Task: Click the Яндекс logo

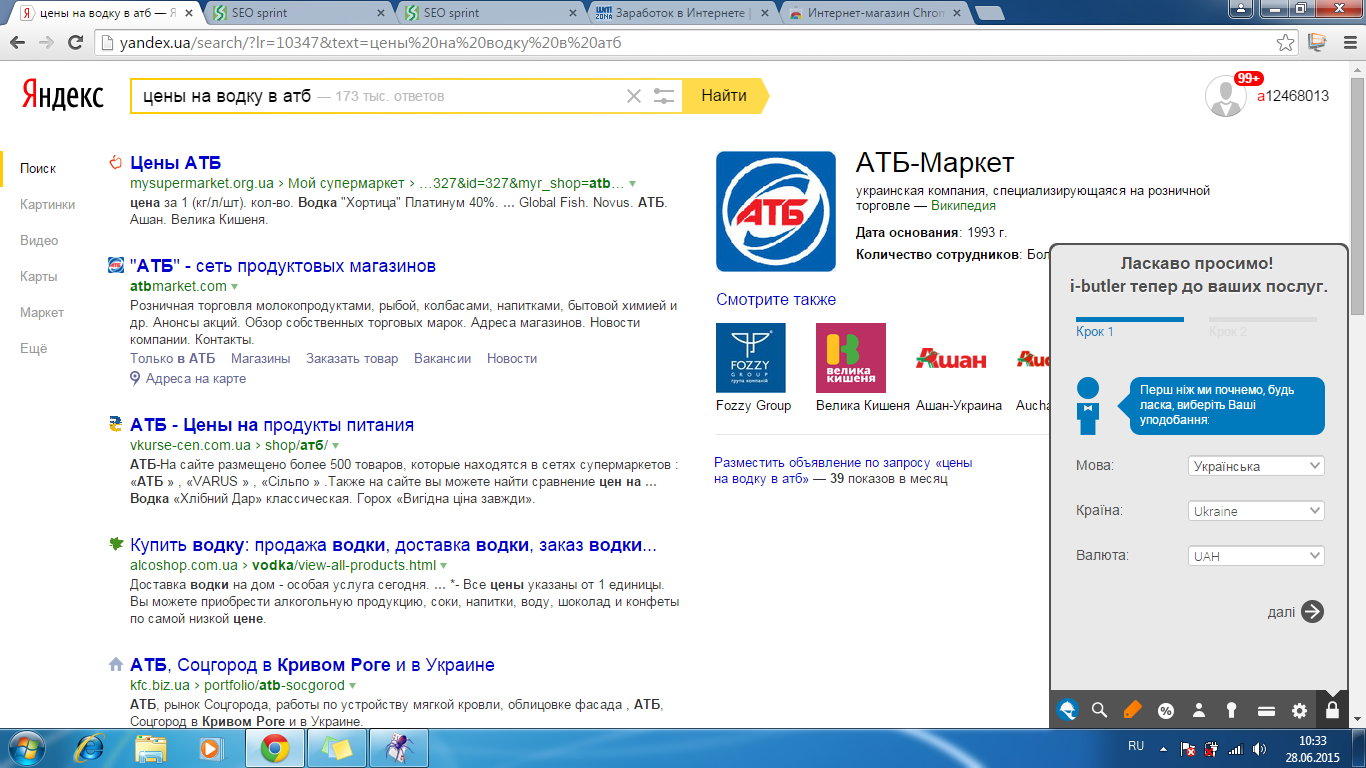Action: click(x=63, y=96)
